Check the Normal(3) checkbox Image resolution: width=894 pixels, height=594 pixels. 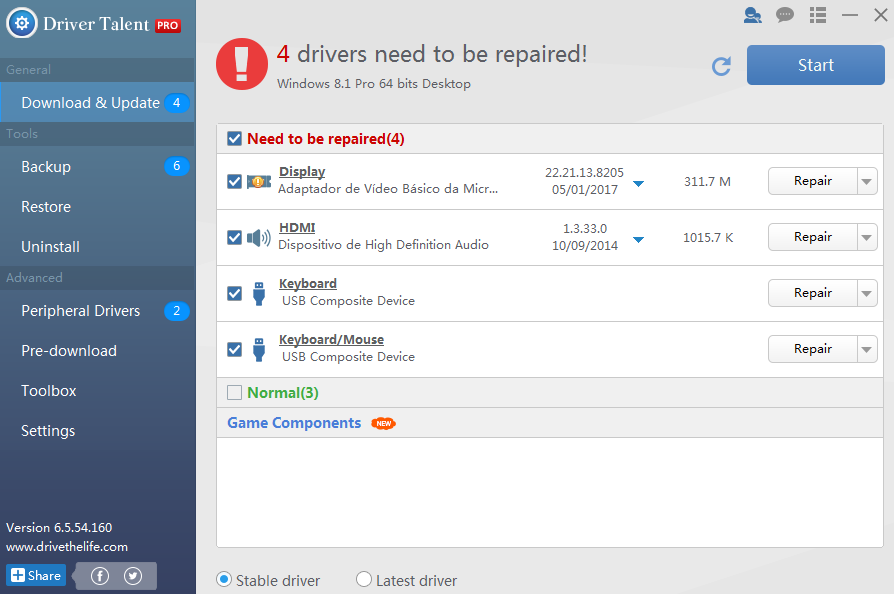[234, 392]
